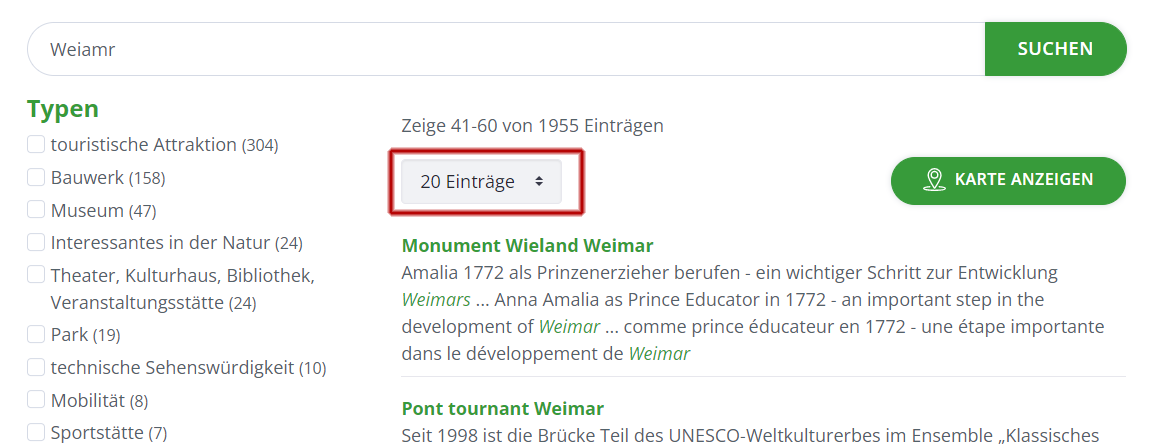Tick the Mobilität checkbox
Viewport: 1168px width, 446px height.
tap(36, 400)
